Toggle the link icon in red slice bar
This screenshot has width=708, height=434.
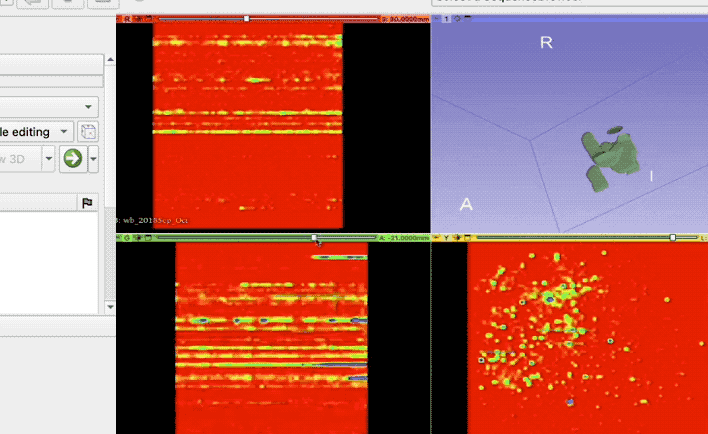[x=138, y=19]
